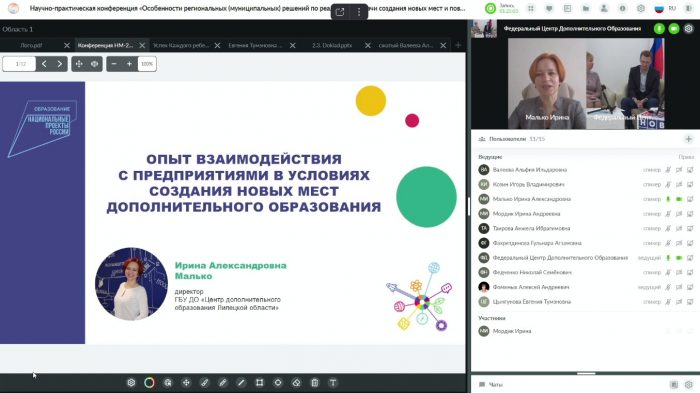This screenshot has width=700, height=393.
Task: Select the ellipse shape tool
Action: (x=278, y=383)
